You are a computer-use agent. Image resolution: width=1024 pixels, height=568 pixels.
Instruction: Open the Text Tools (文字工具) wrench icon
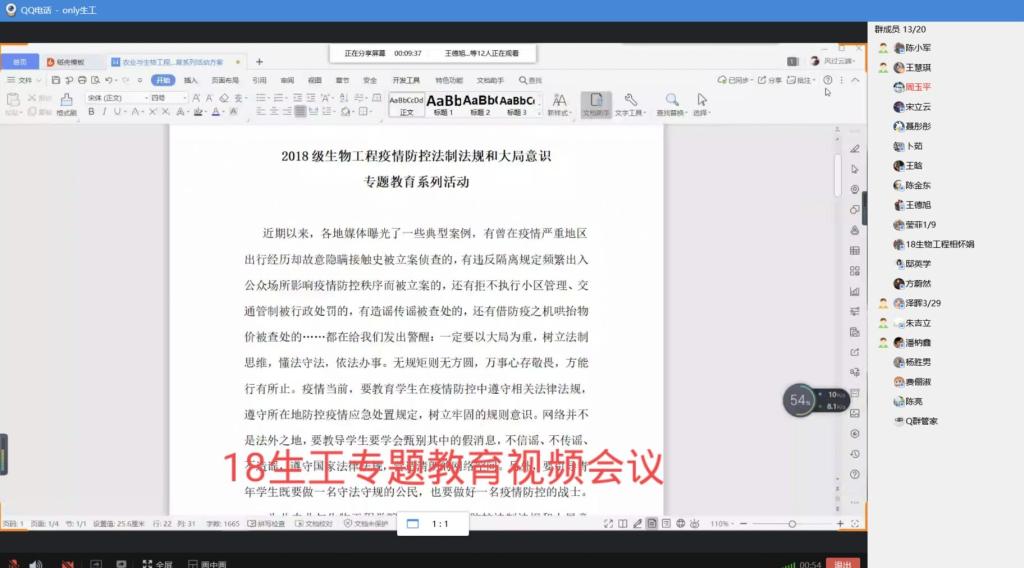tap(630, 101)
